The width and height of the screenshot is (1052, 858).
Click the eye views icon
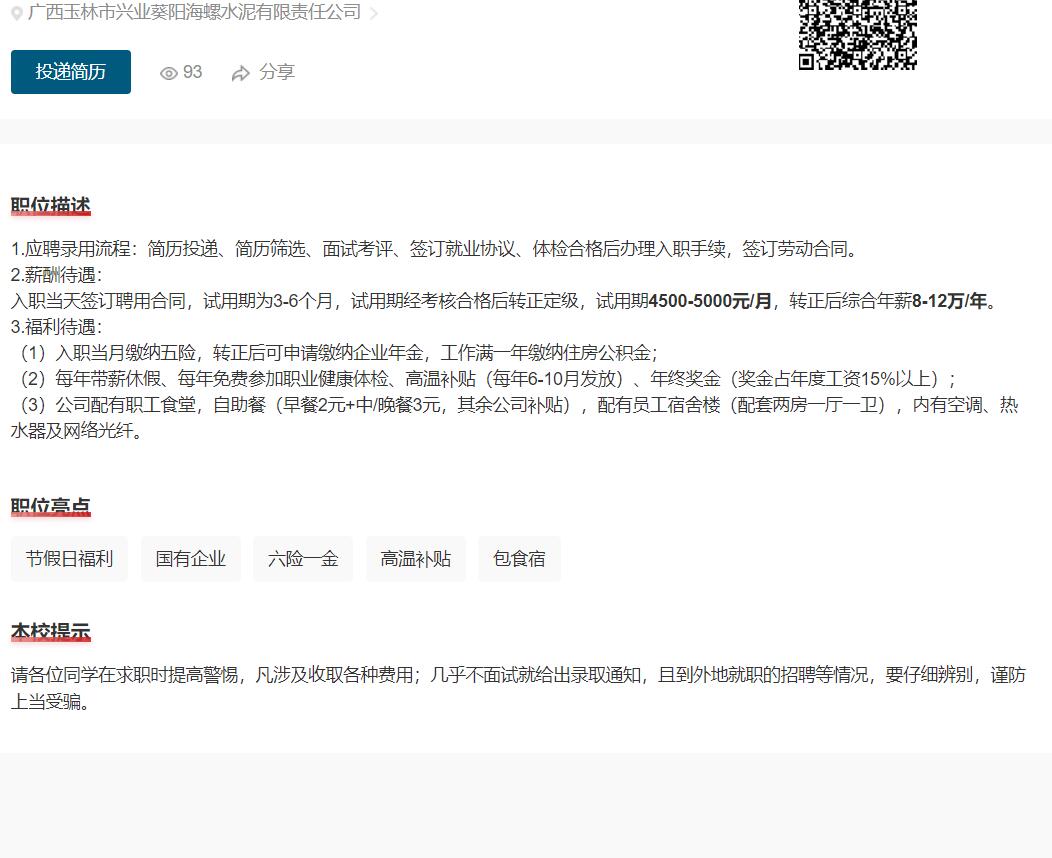[169, 73]
